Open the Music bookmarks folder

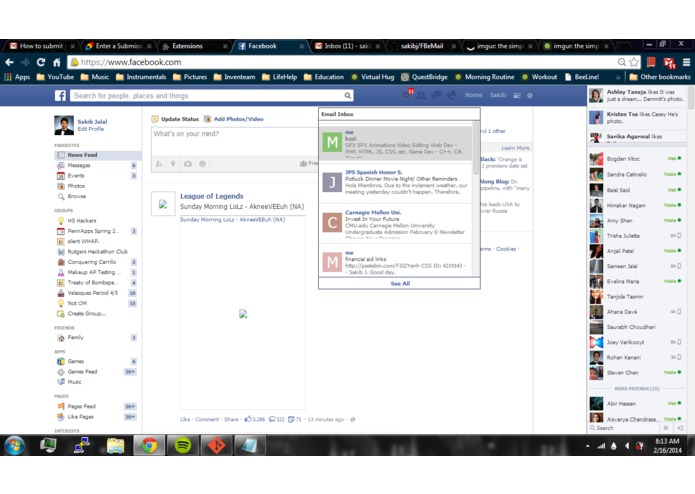pos(95,77)
